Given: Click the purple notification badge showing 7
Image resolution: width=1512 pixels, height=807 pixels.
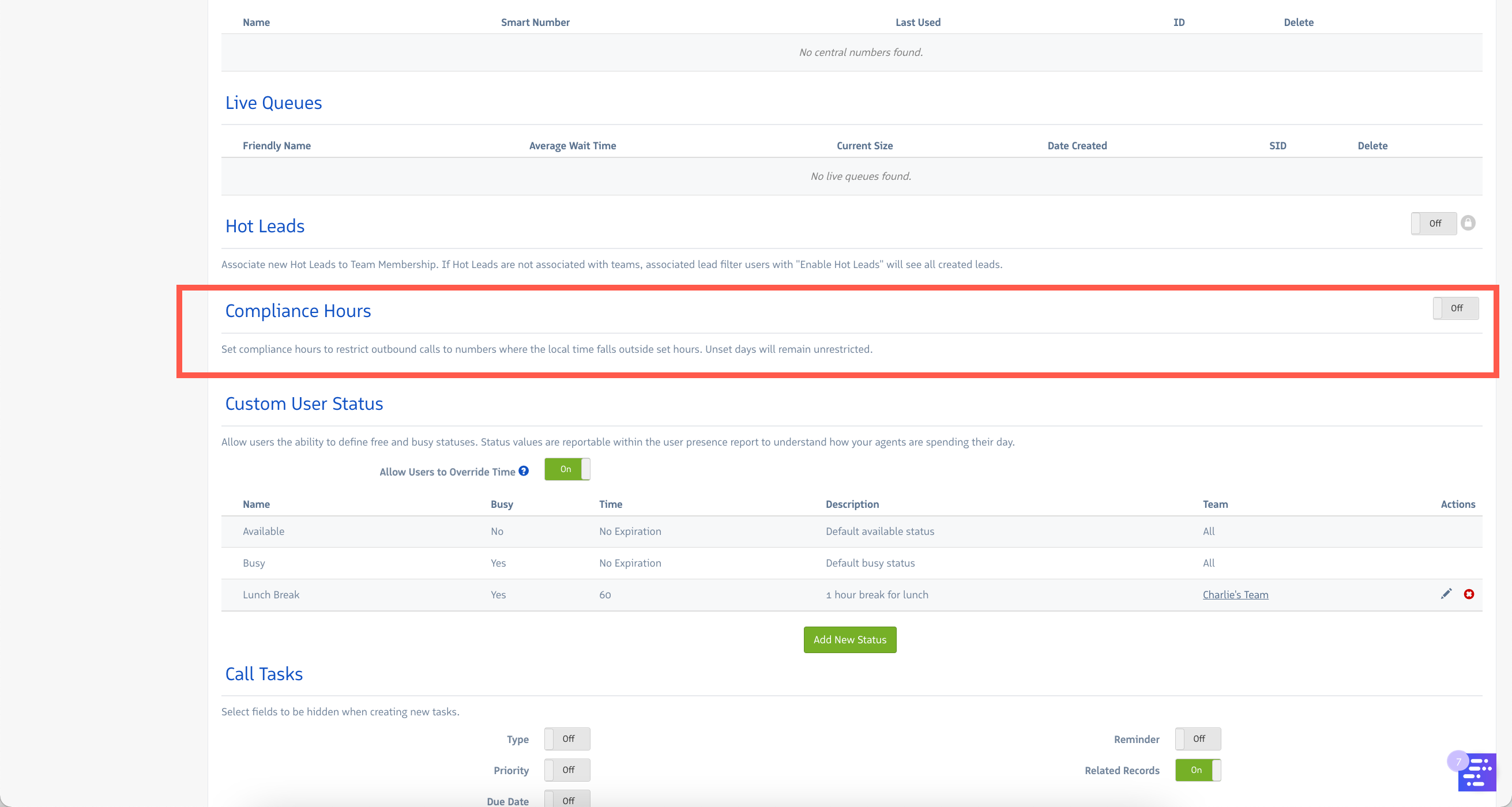Looking at the screenshot, I should point(1458,761).
